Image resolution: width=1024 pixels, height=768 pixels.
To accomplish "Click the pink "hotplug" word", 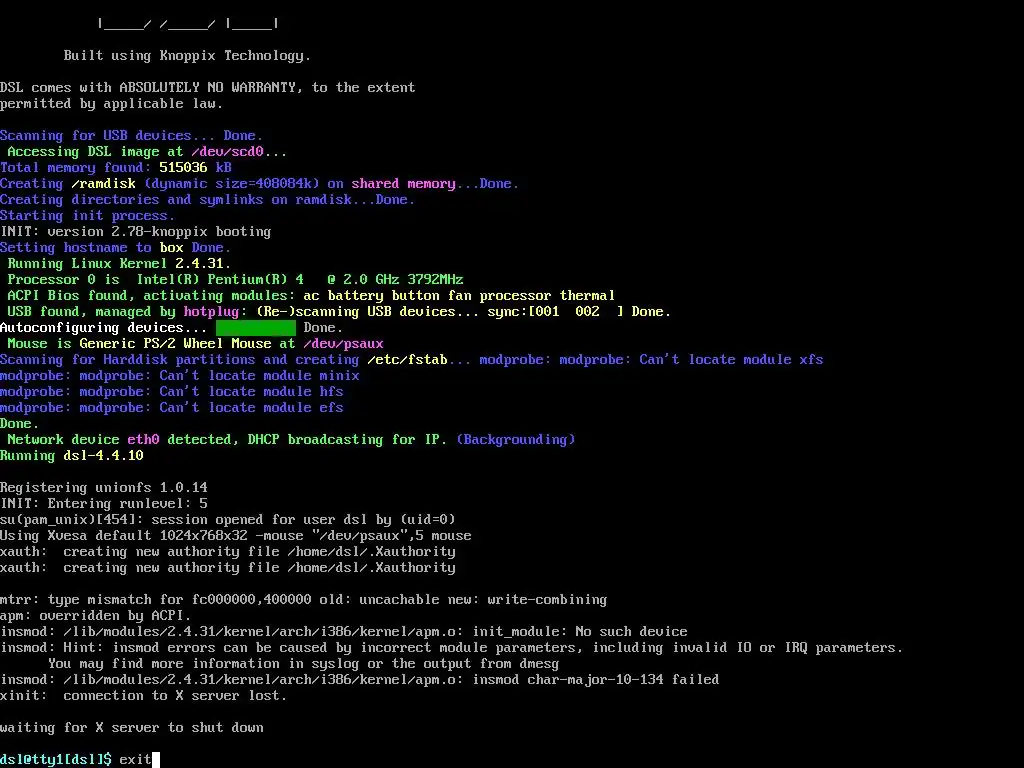I will coord(211,312).
